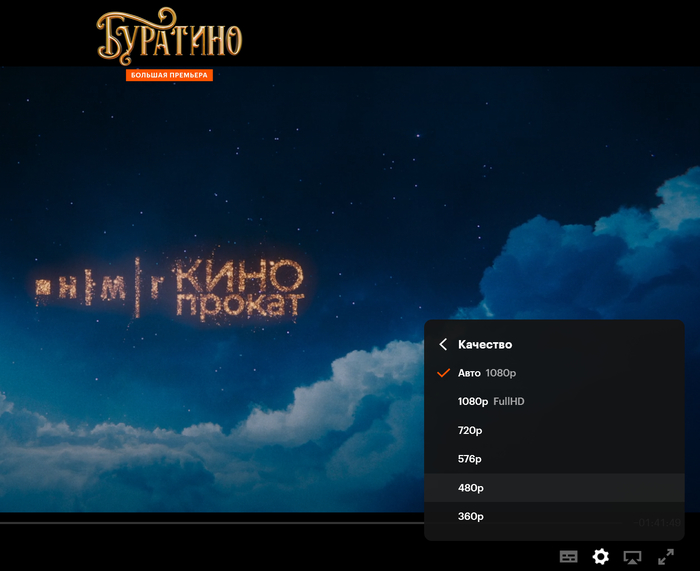This screenshot has width=700, height=571.
Task: Set playback quality to 576p
Action: click(x=554, y=459)
